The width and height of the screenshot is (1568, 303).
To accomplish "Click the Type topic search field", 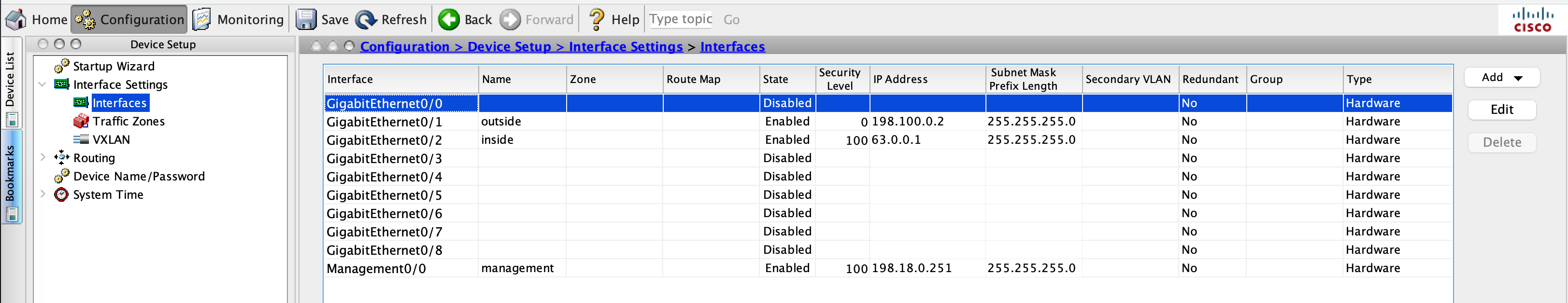I will point(680,19).
